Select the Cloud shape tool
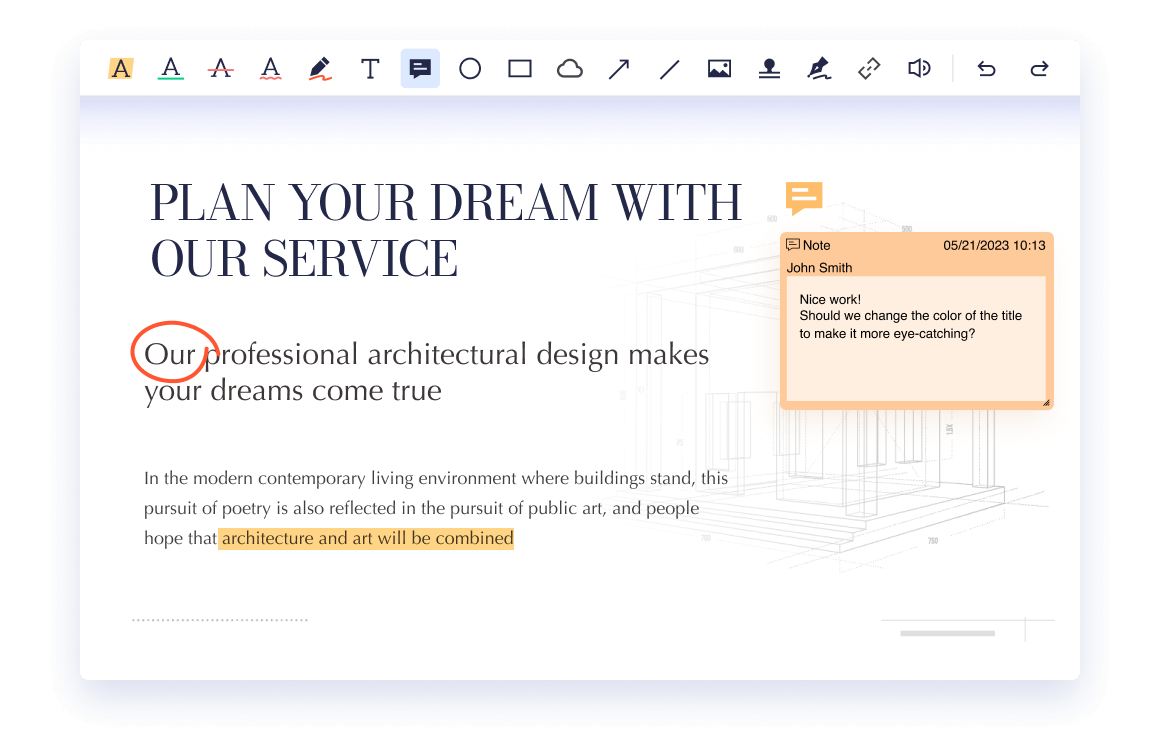The height and width of the screenshot is (740, 1160). (570, 69)
